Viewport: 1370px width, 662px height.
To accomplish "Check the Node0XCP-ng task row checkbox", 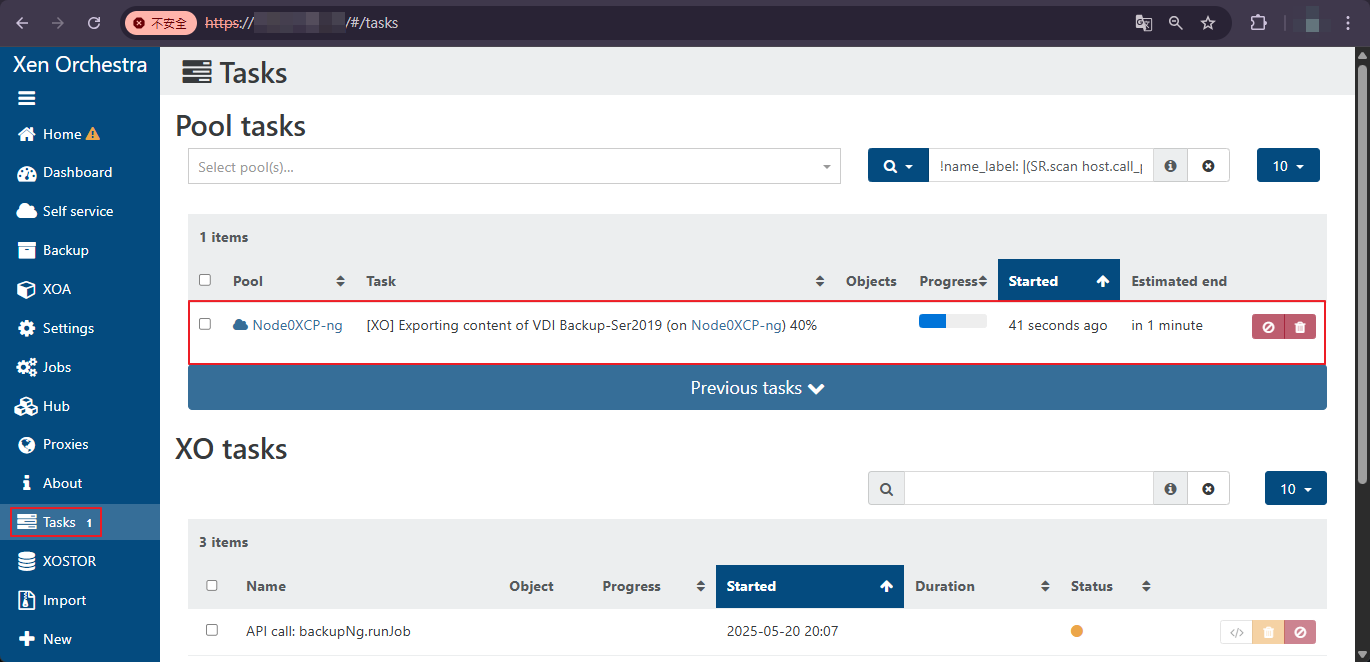I will (x=205, y=324).
